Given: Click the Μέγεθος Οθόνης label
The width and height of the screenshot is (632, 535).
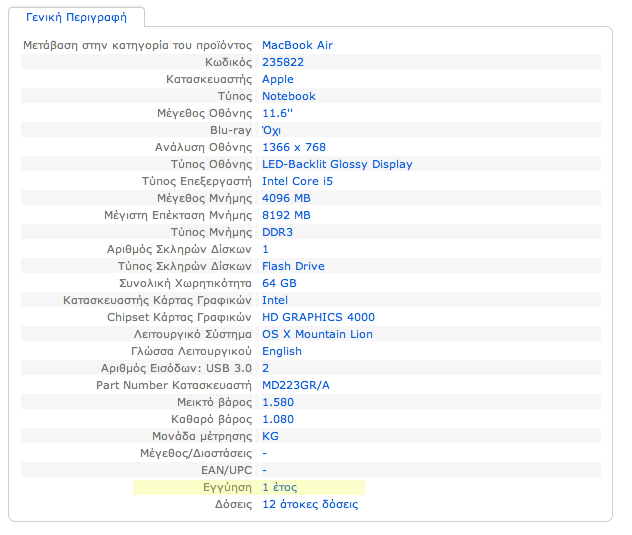Looking at the screenshot, I should click(x=204, y=113).
